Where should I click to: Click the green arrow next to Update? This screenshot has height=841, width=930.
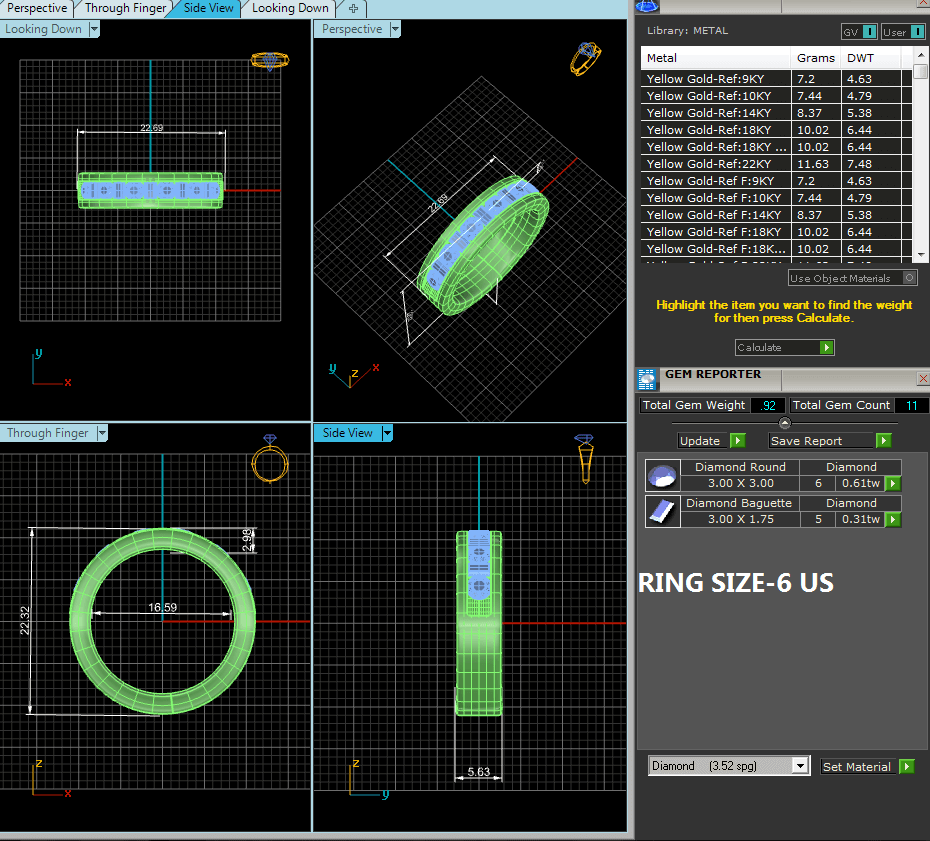point(737,441)
